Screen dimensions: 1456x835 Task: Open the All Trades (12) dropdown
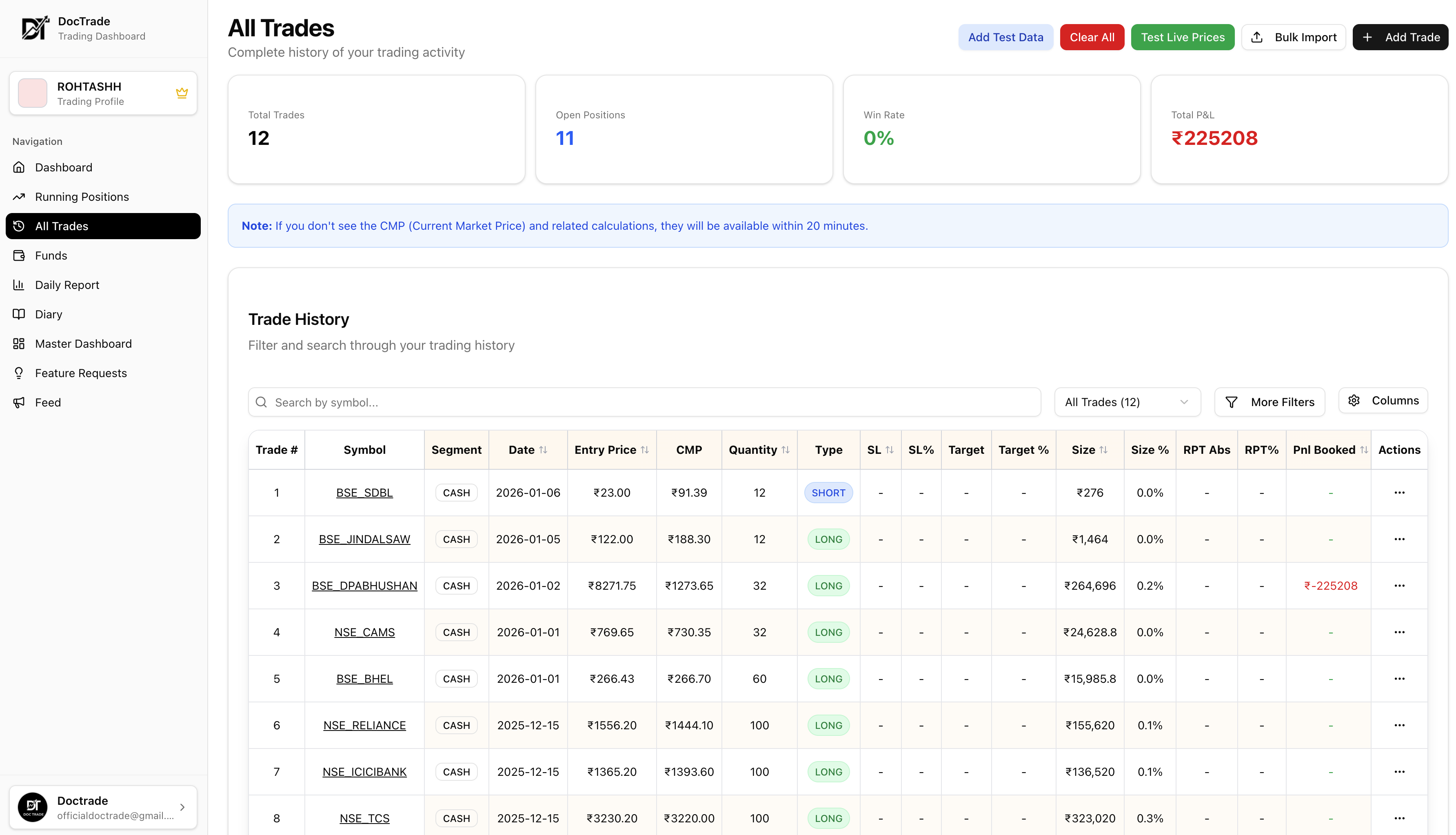click(1127, 402)
